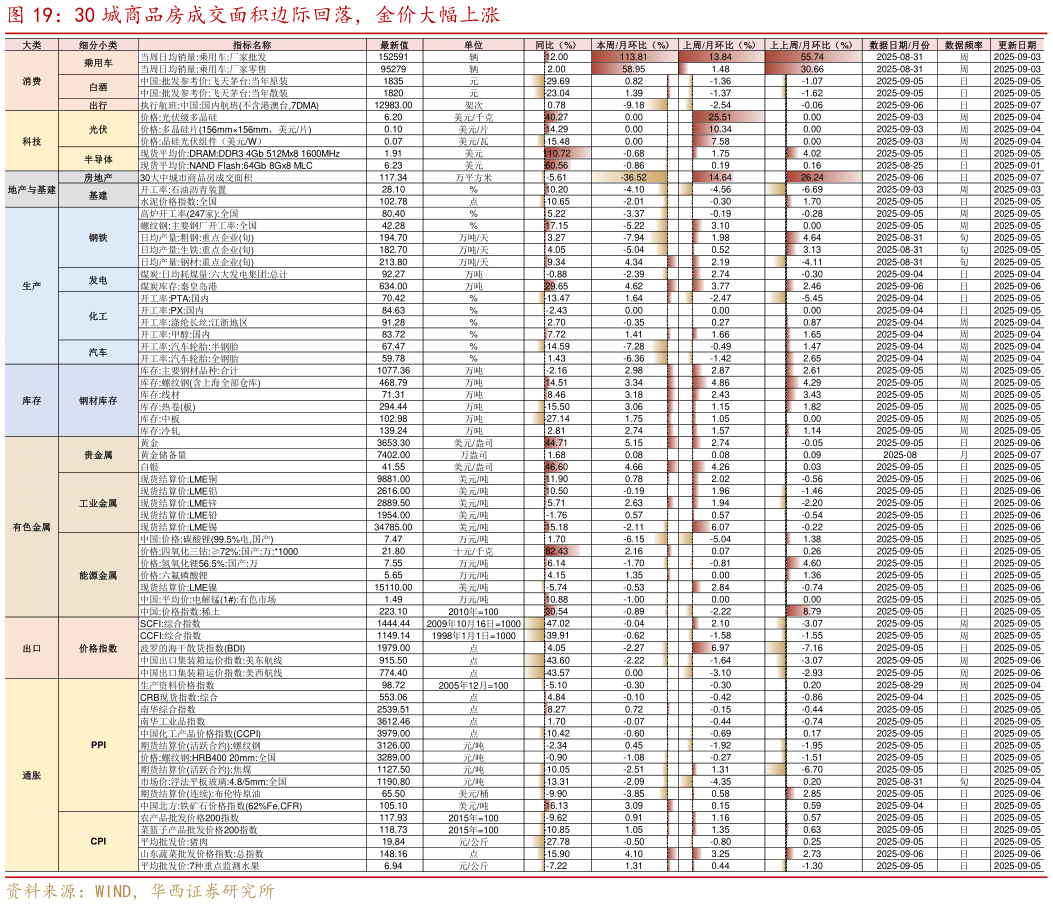Click the 细分小类 column header

click(98, 45)
